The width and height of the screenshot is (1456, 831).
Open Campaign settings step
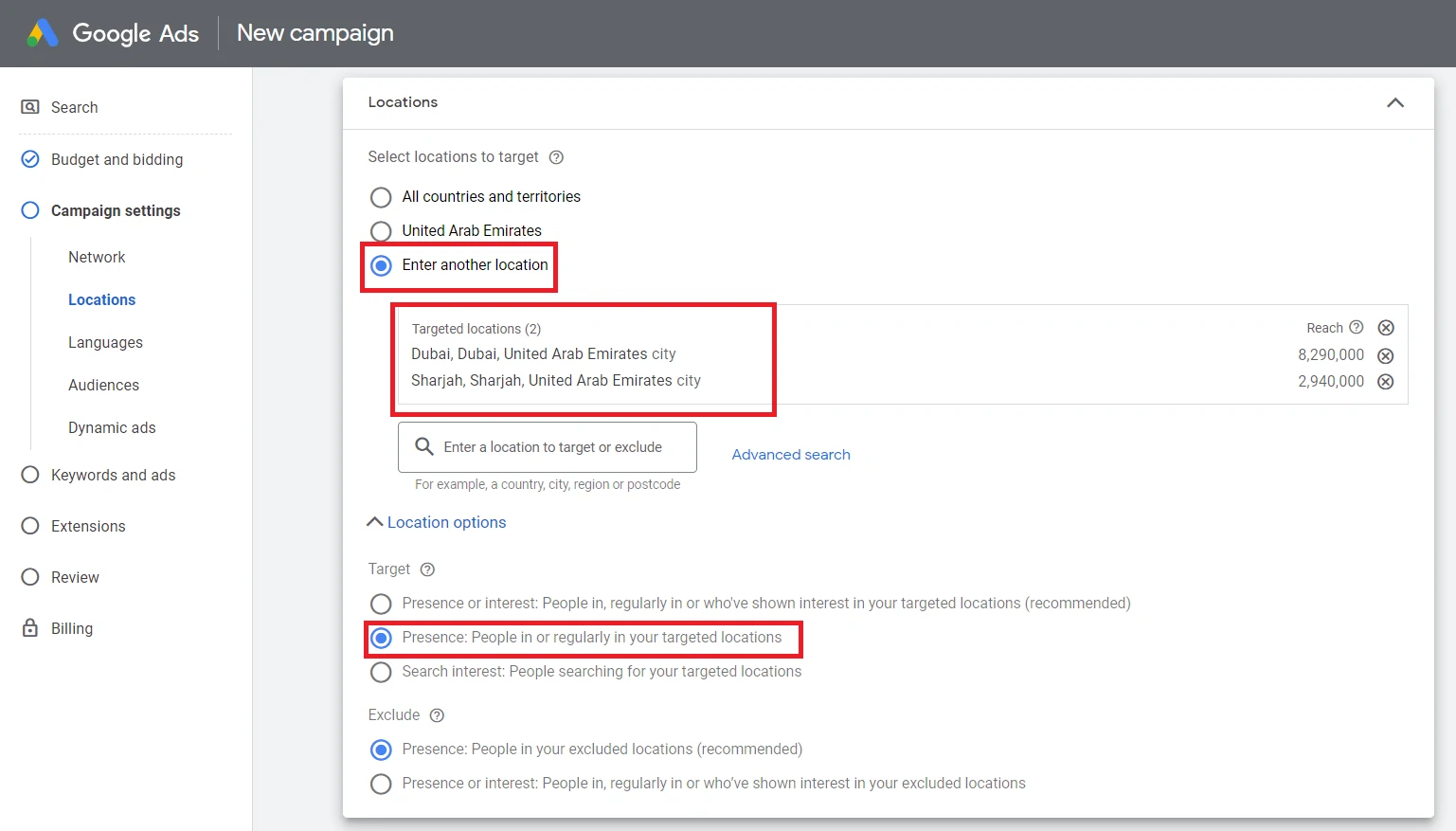pos(116,210)
